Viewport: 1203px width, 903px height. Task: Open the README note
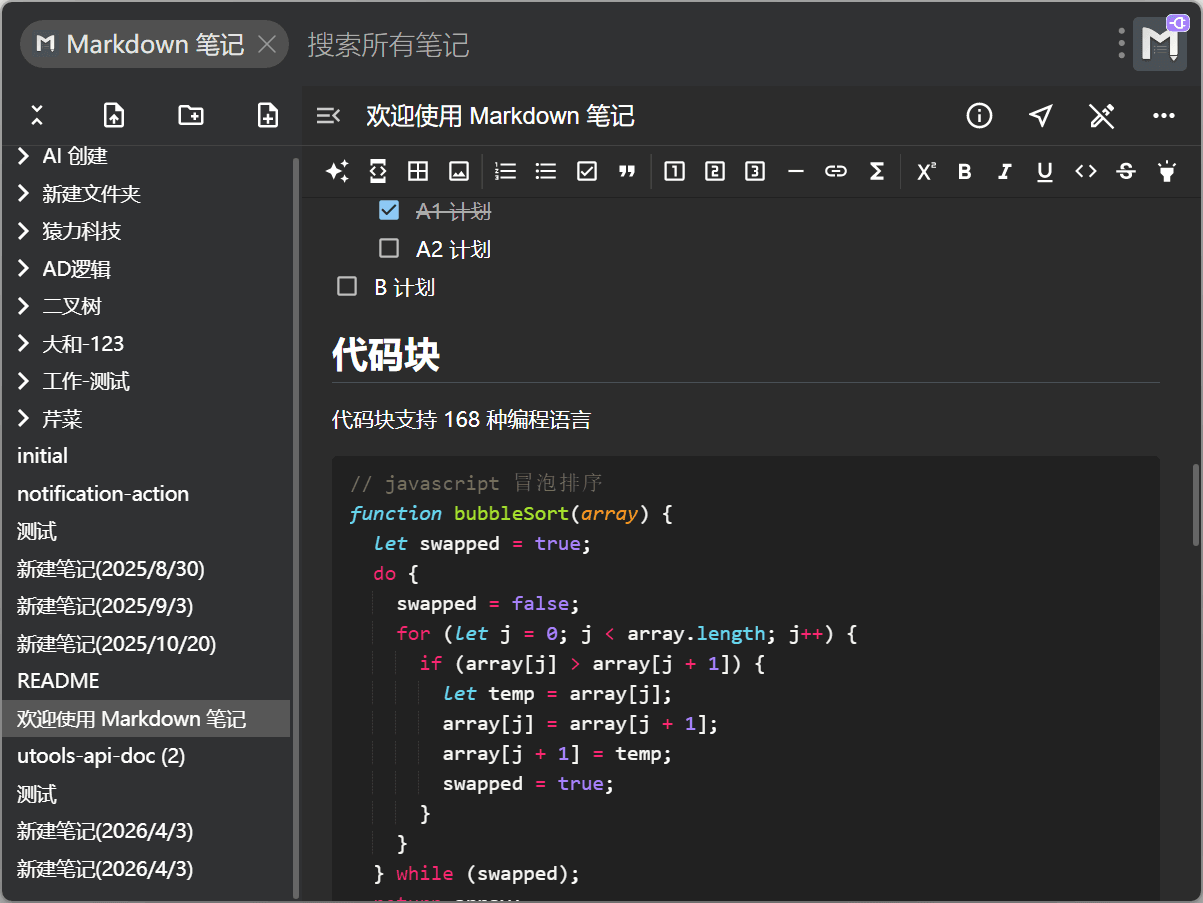(58, 681)
